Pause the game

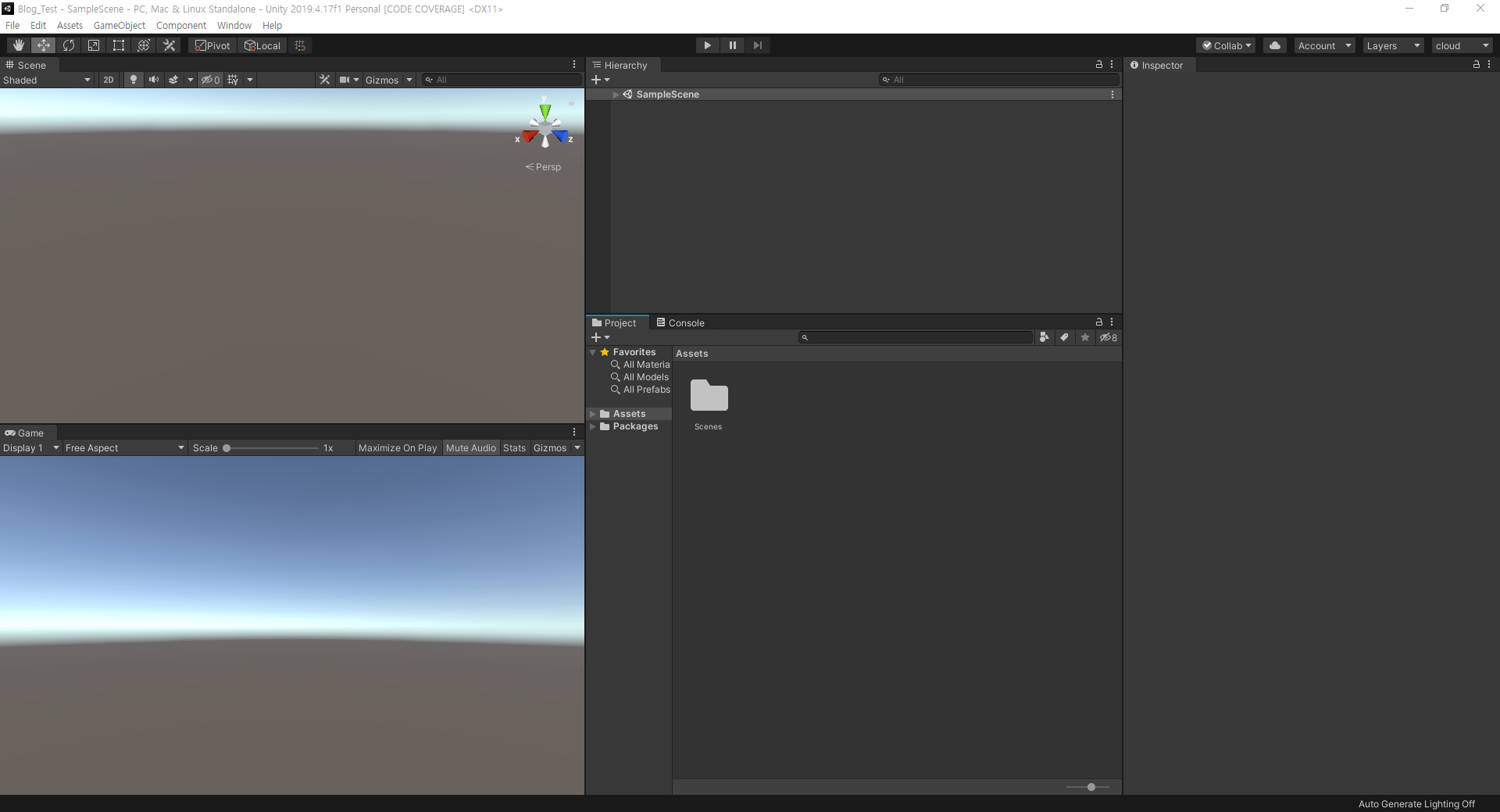733,45
